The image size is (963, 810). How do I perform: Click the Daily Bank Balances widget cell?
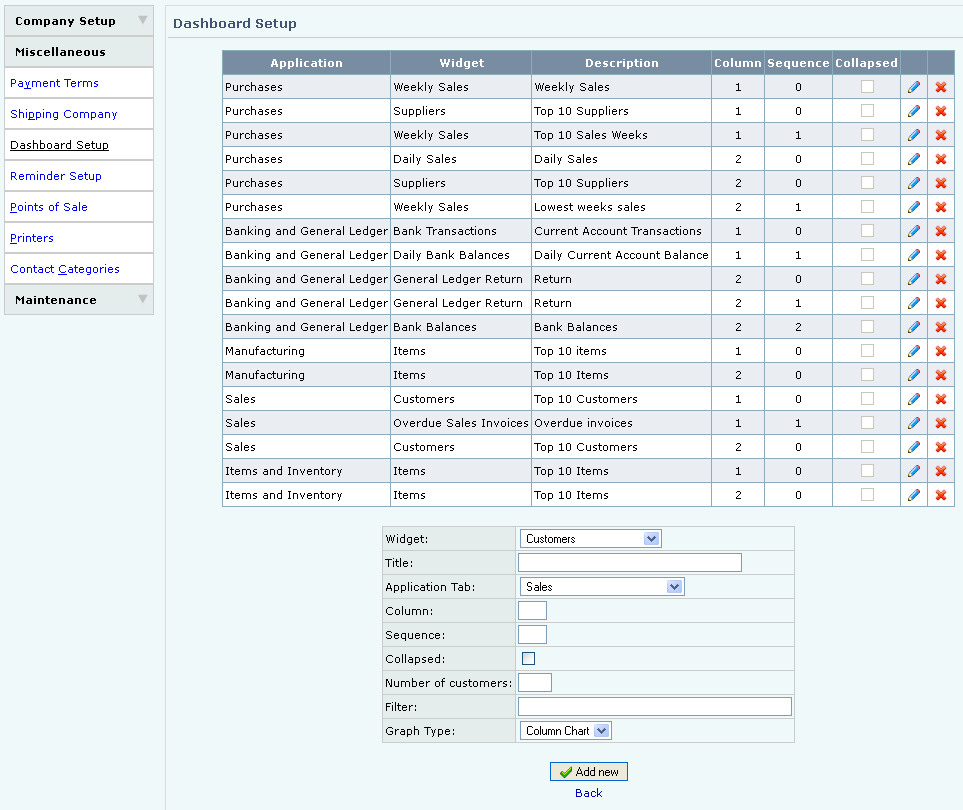[461, 255]
